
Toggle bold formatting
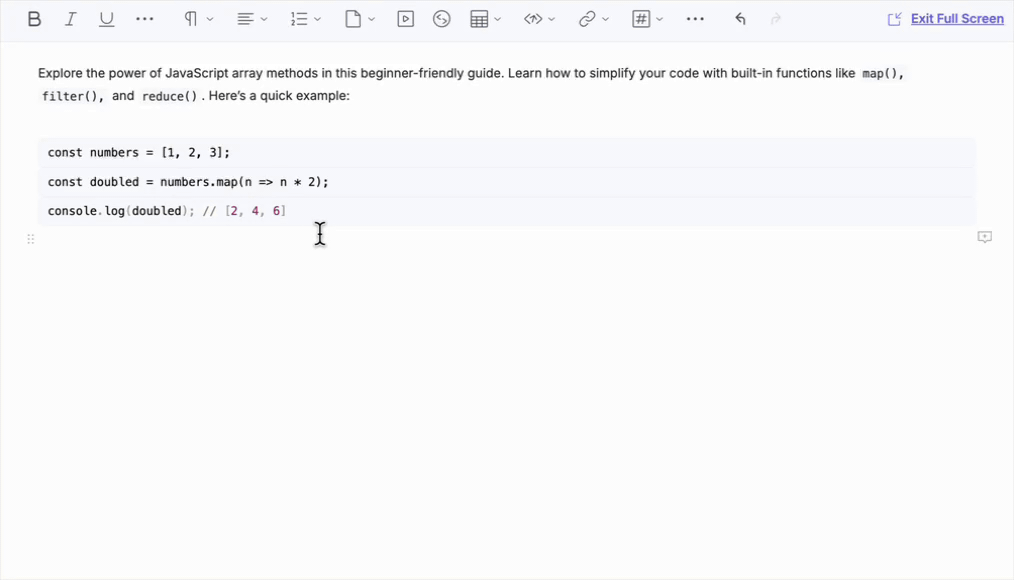tap(33, 18)
